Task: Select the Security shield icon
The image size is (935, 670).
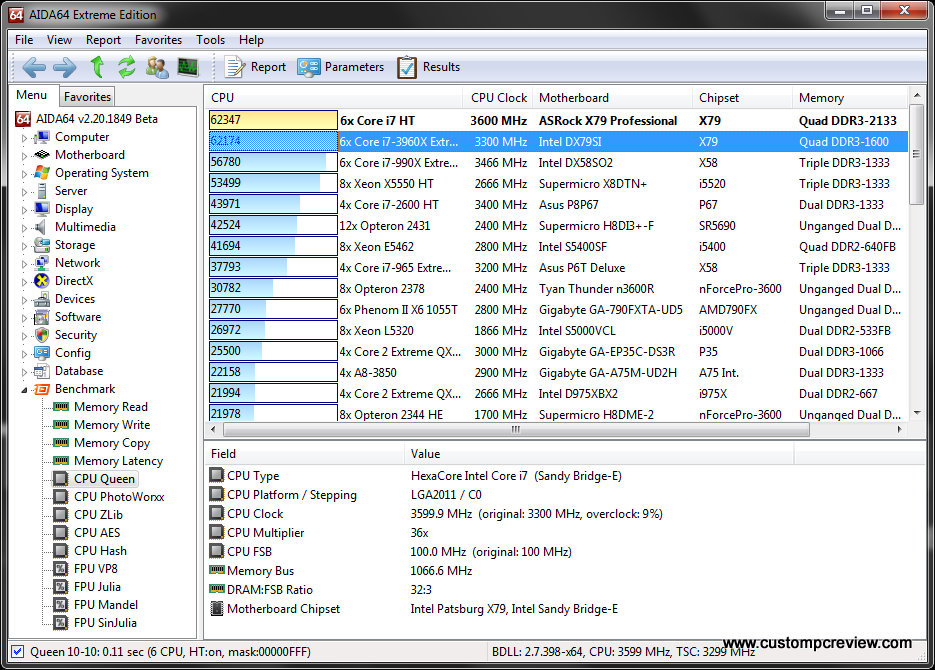Action: (x=42, y=335)
